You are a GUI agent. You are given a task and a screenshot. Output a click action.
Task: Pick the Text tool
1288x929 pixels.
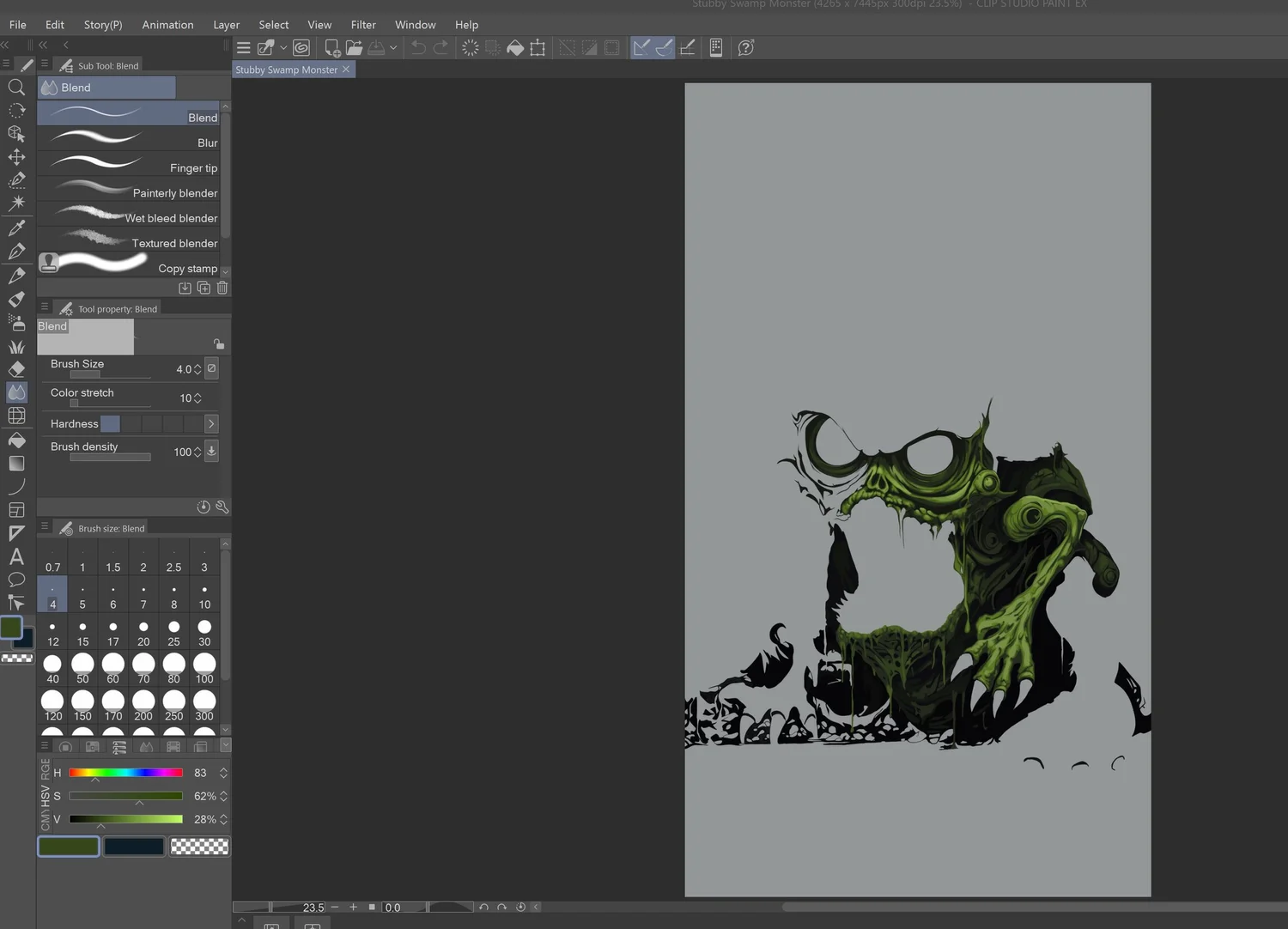(16, 556)
